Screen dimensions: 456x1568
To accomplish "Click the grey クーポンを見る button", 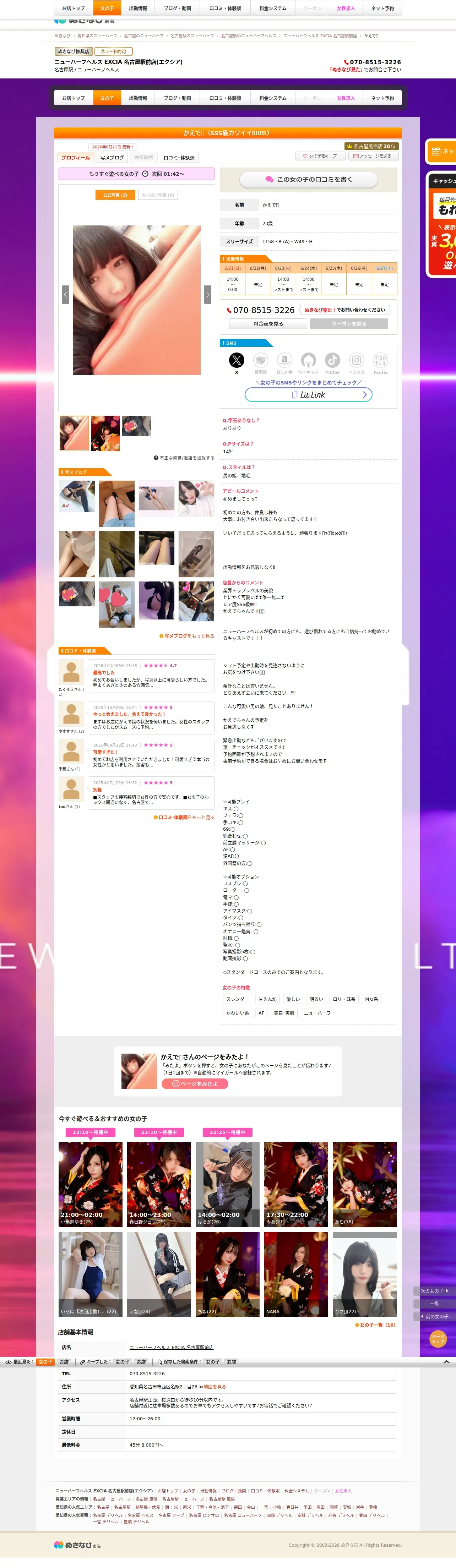I will [x=349, y=324].
